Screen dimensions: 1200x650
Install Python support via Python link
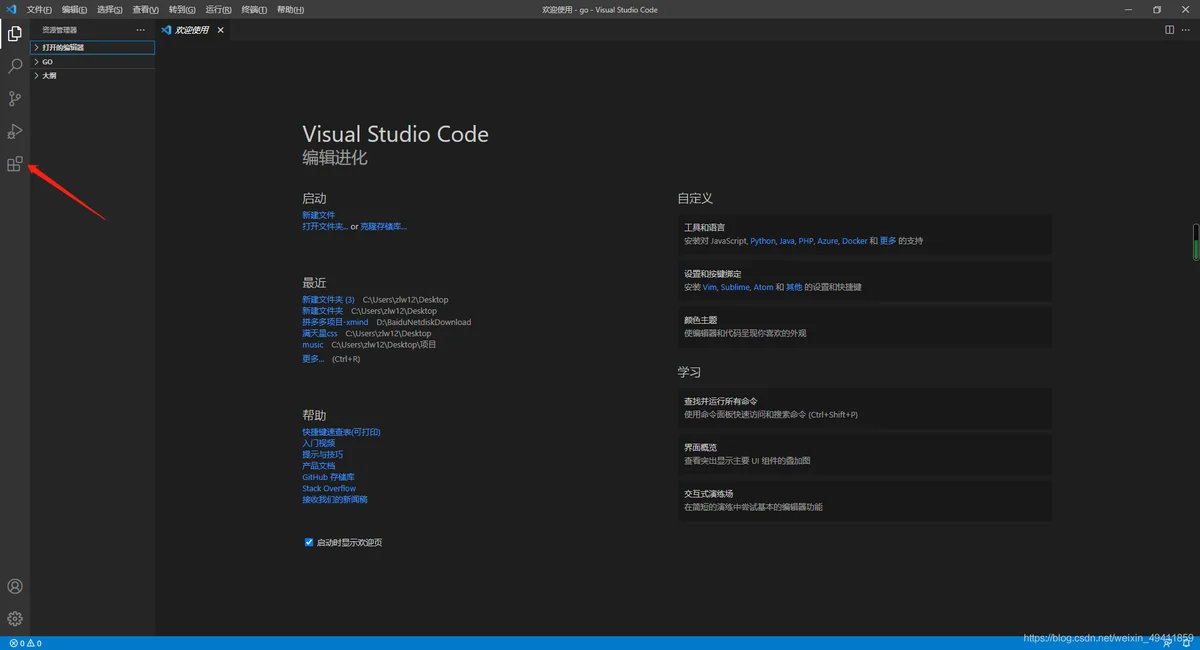[x=763, y=241]
